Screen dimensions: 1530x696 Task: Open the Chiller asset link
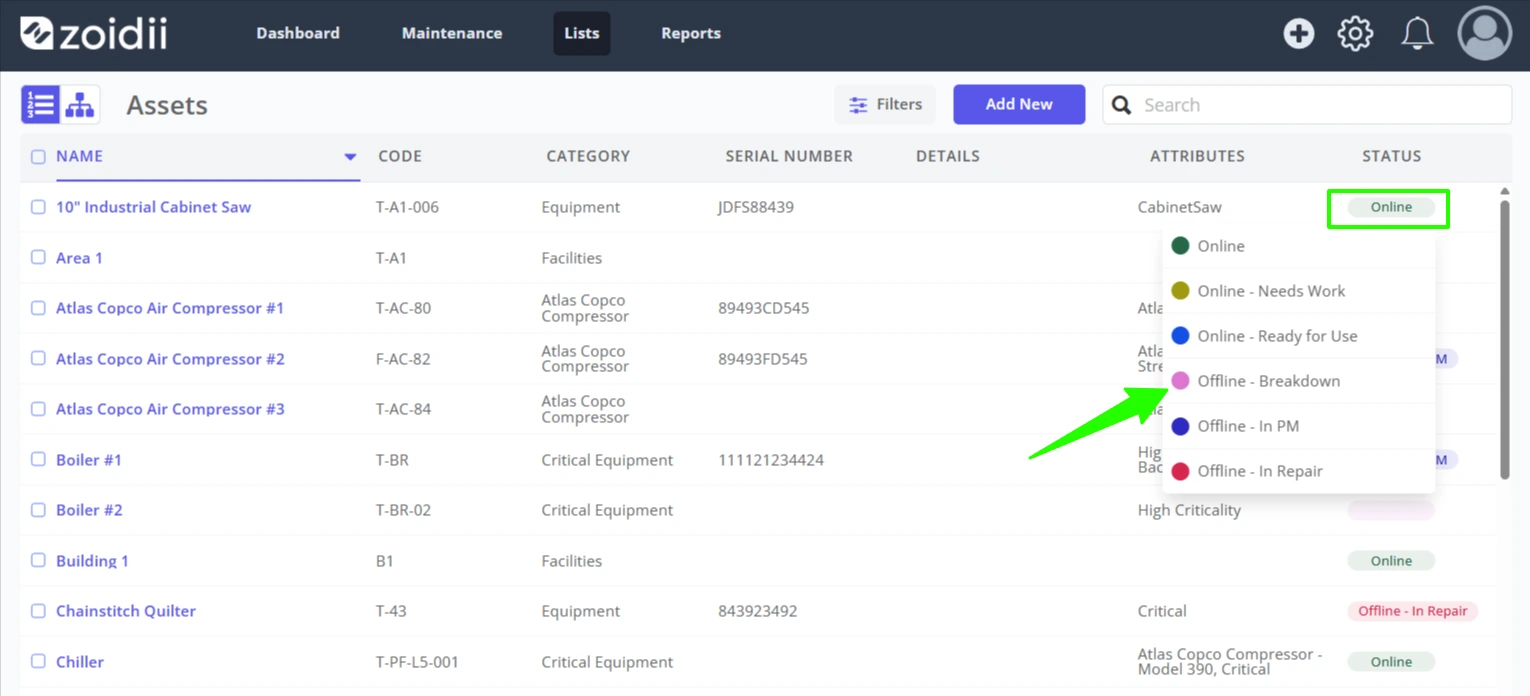pos(80,662)
